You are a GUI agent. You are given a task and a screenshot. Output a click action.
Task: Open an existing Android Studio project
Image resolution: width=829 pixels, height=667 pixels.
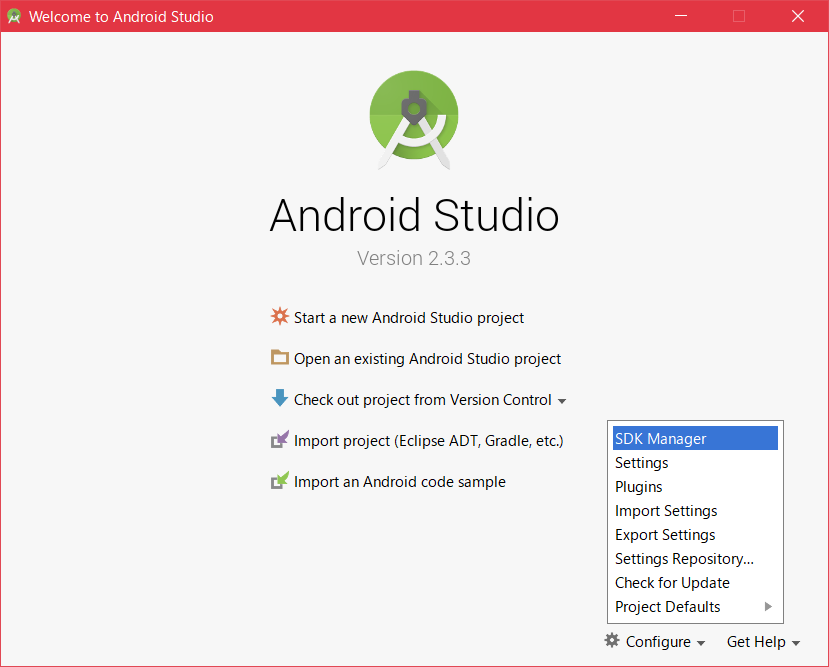tap(427, 359)
